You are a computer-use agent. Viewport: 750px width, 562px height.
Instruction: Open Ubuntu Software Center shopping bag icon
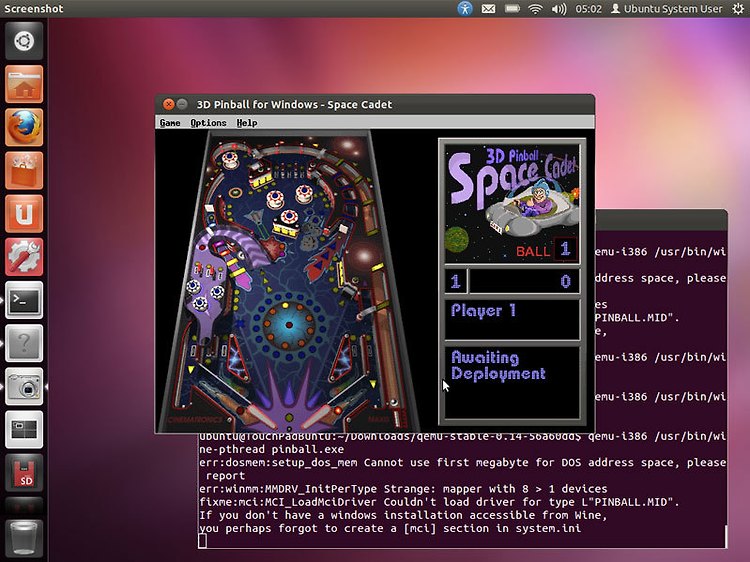(x=24, y=170)
